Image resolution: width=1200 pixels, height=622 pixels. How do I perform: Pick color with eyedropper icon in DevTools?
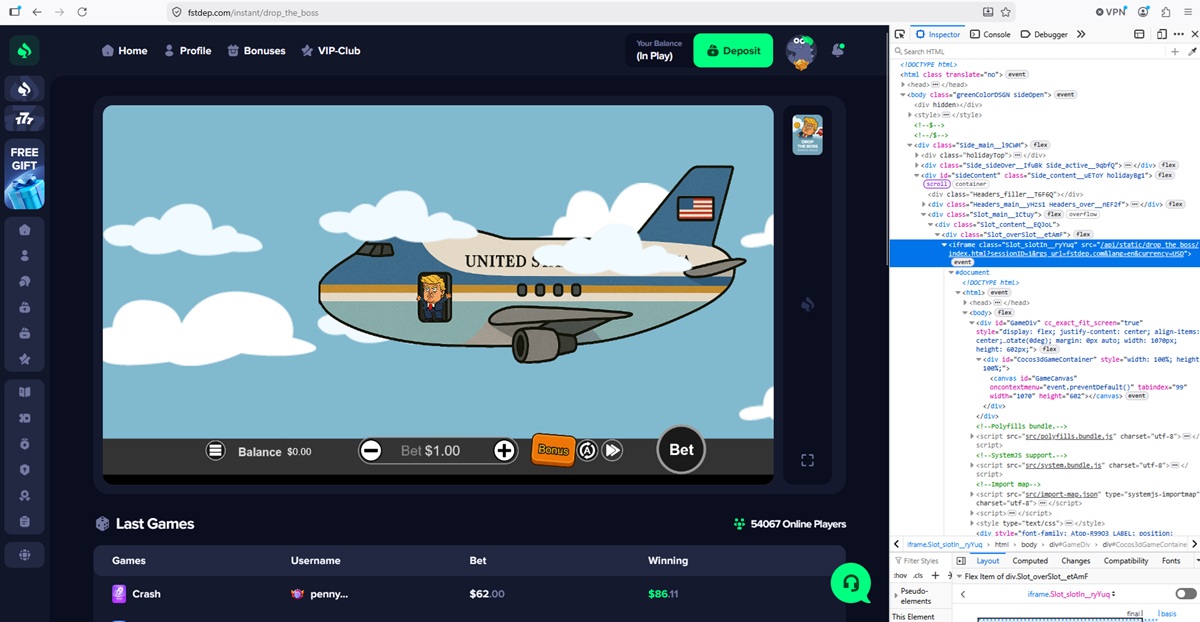(1192, 51)
